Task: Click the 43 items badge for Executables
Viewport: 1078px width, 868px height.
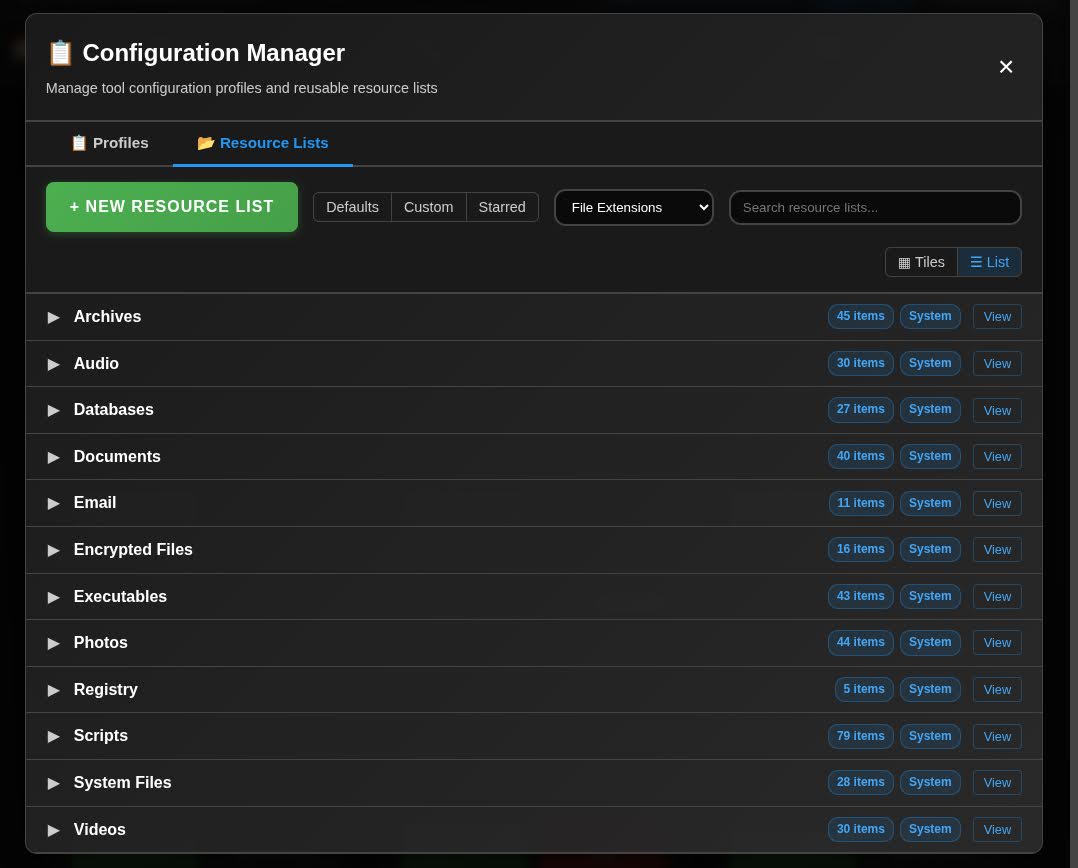Action: [x=861, y=596]
